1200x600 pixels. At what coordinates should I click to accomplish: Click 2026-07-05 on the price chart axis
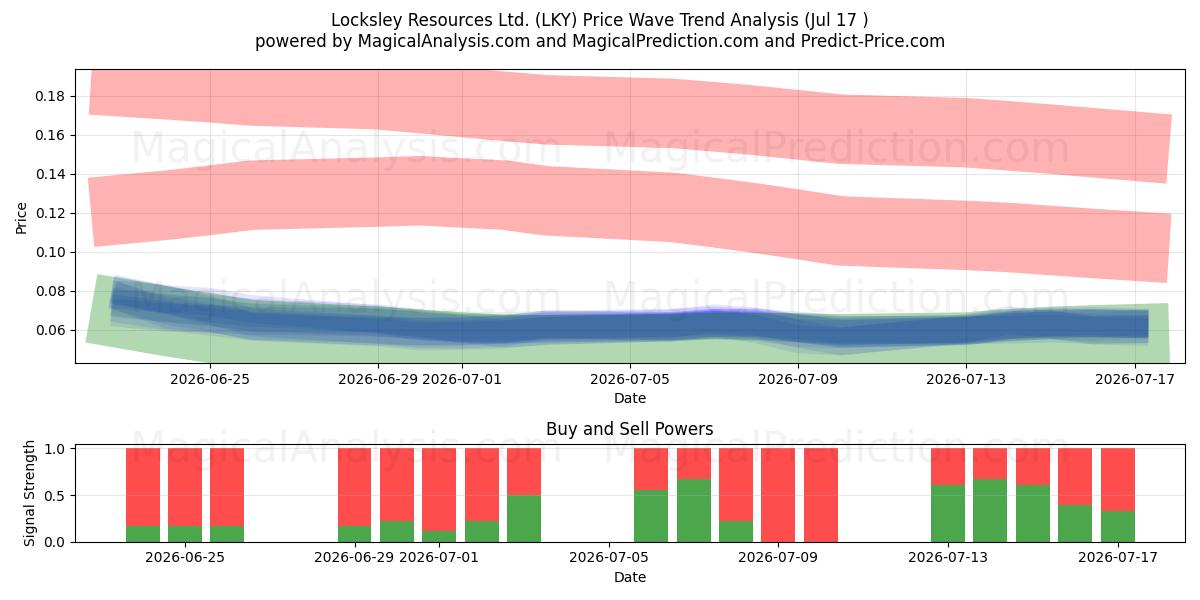coord(630,379)
